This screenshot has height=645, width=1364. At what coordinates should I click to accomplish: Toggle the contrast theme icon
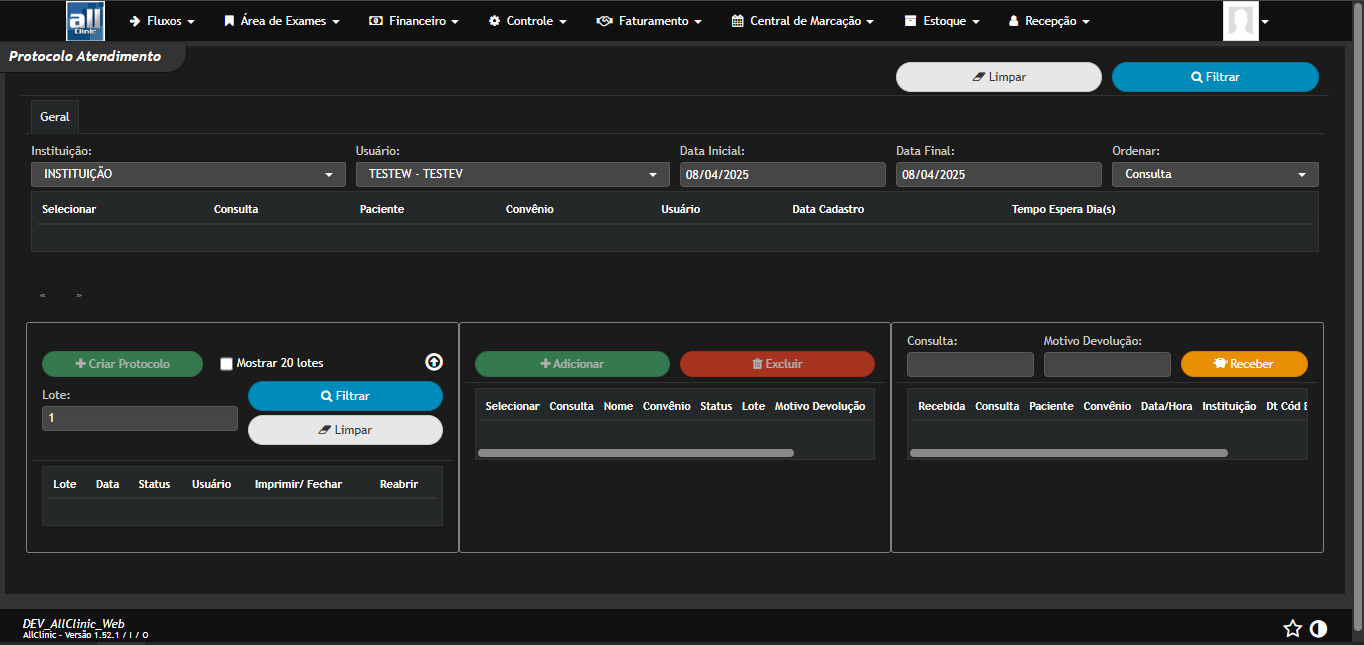coord(1318,628)
